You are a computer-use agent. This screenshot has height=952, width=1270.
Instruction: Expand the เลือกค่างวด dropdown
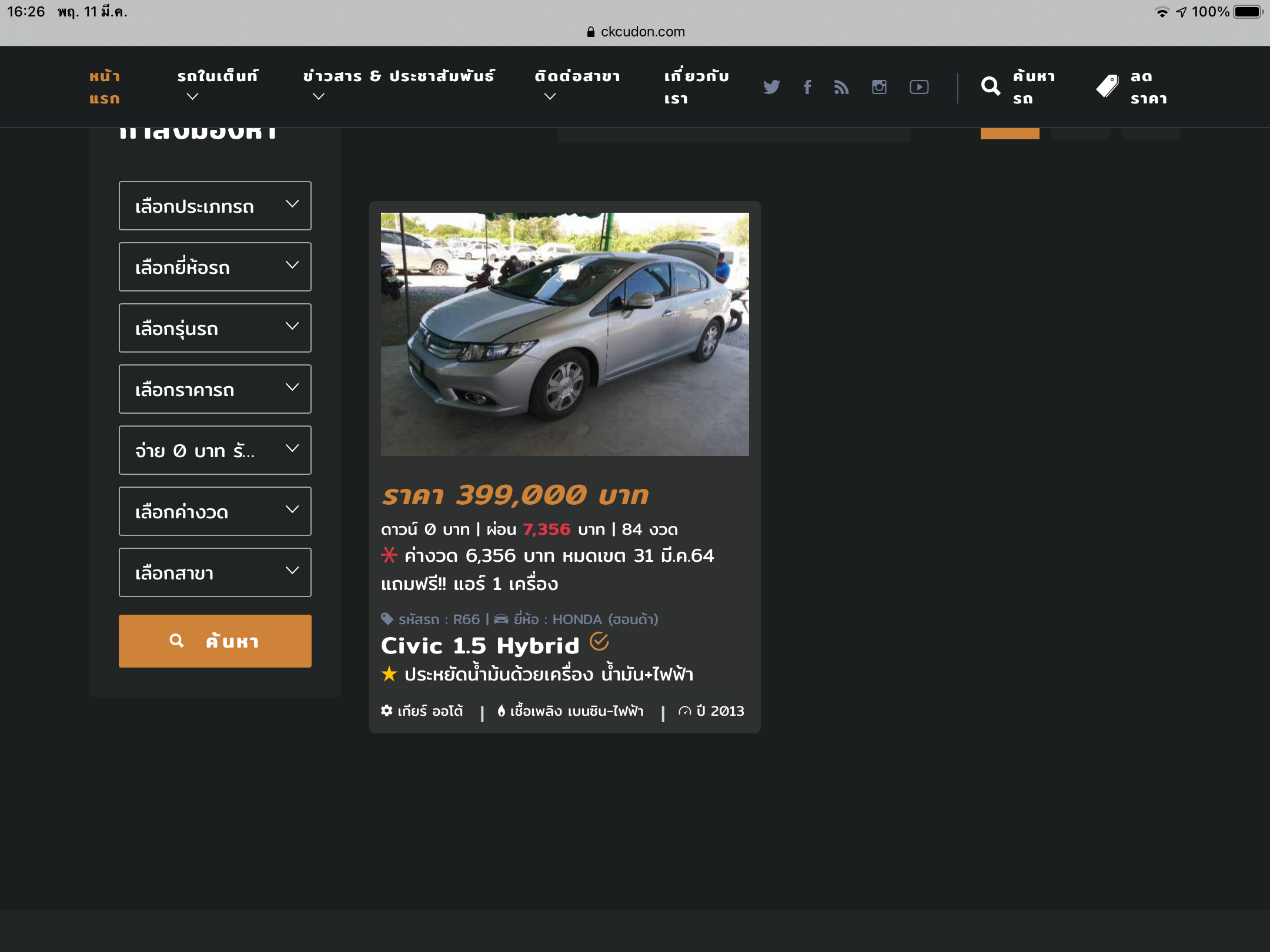(215, 511)
